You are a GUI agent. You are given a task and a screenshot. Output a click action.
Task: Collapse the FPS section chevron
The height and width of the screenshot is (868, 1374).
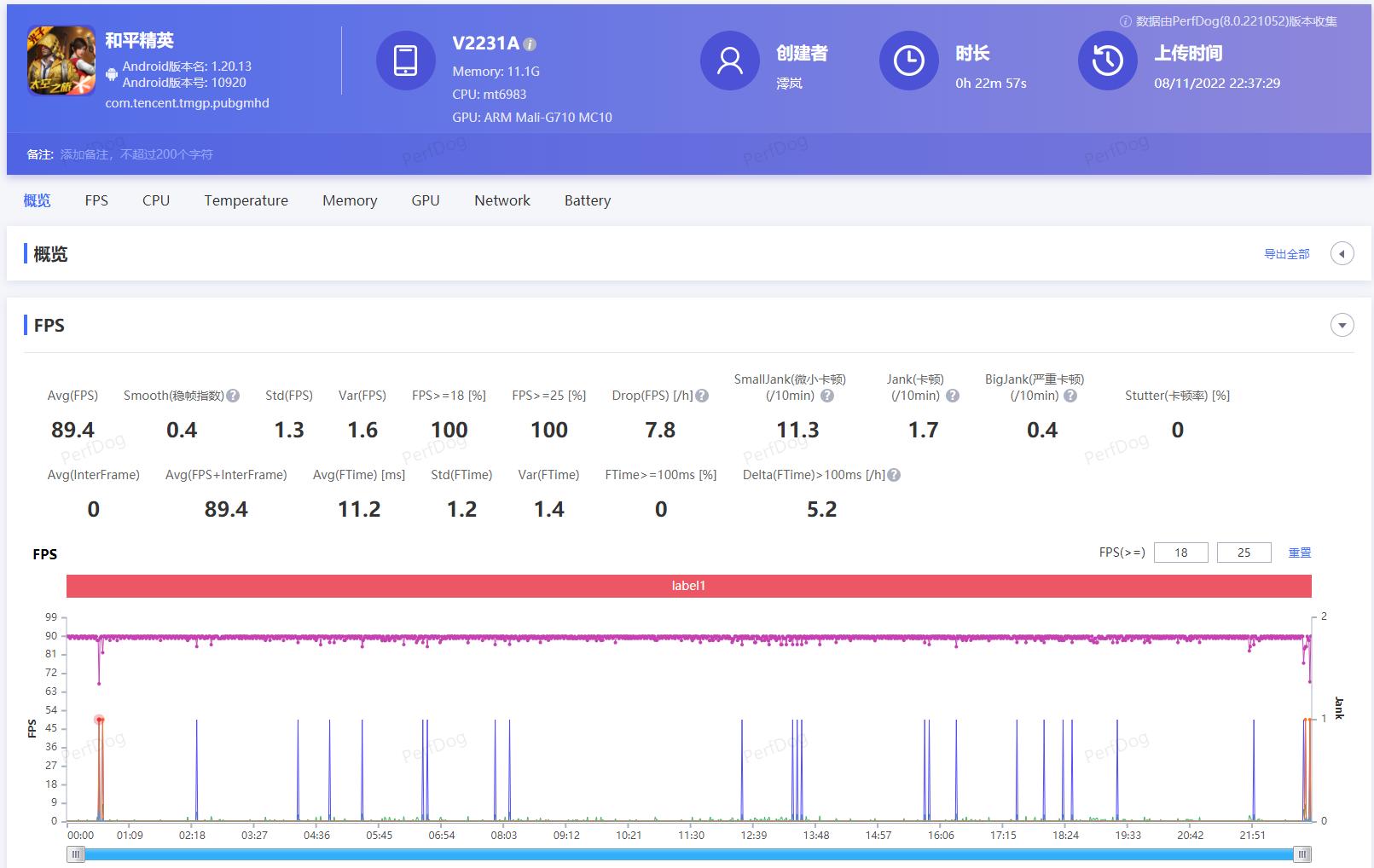[1342, 325]
